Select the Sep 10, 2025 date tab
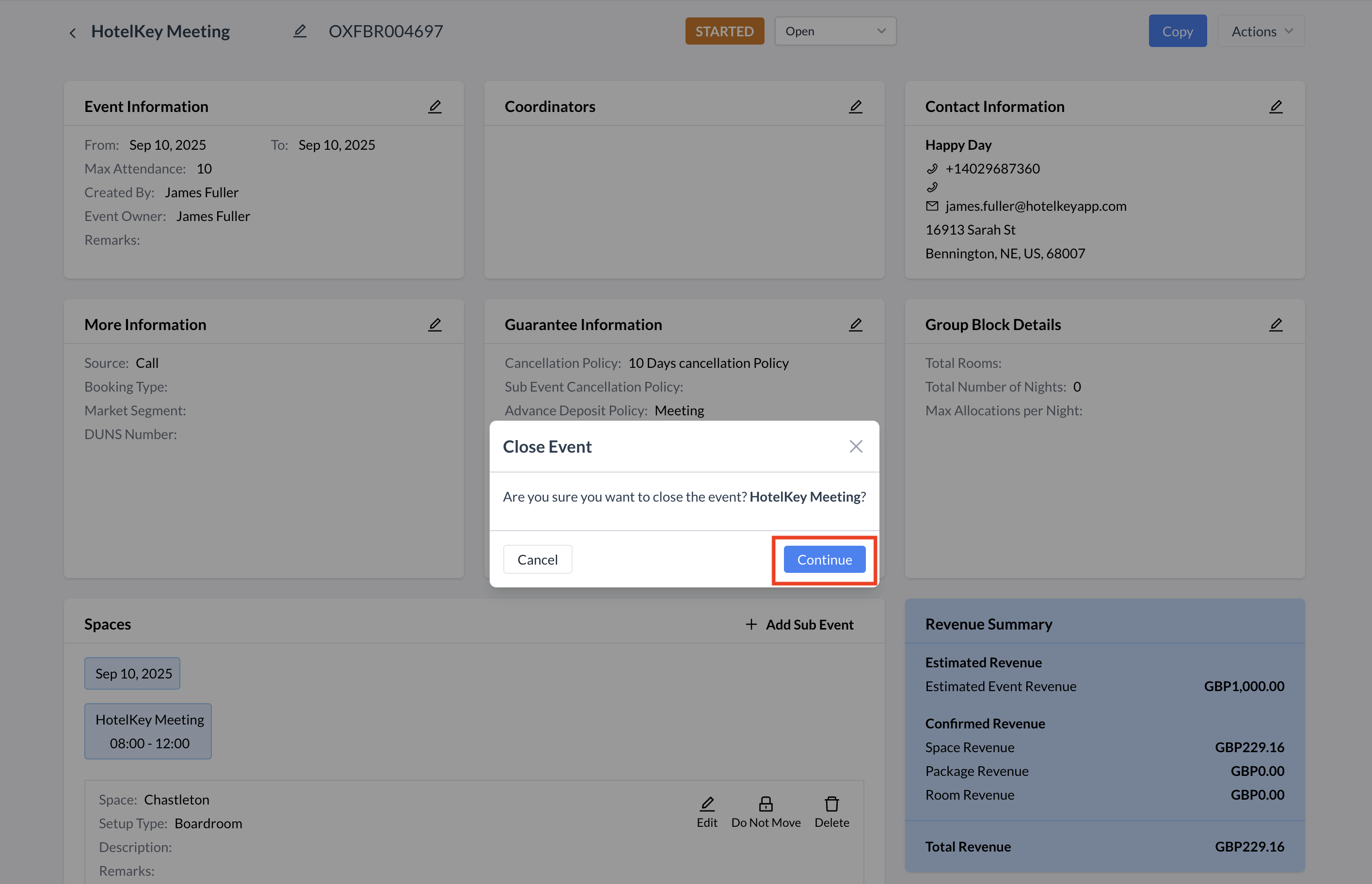 (x=133, y=673)
